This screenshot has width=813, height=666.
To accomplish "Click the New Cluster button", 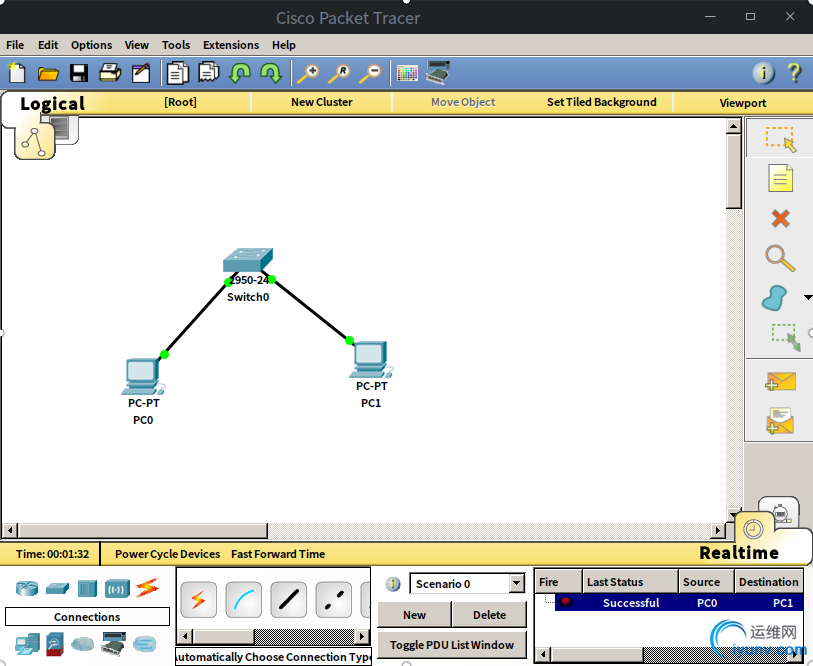I will (321, 102).
